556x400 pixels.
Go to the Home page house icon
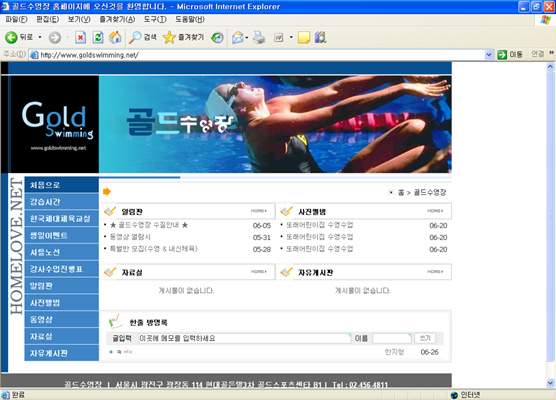(115, 37)
